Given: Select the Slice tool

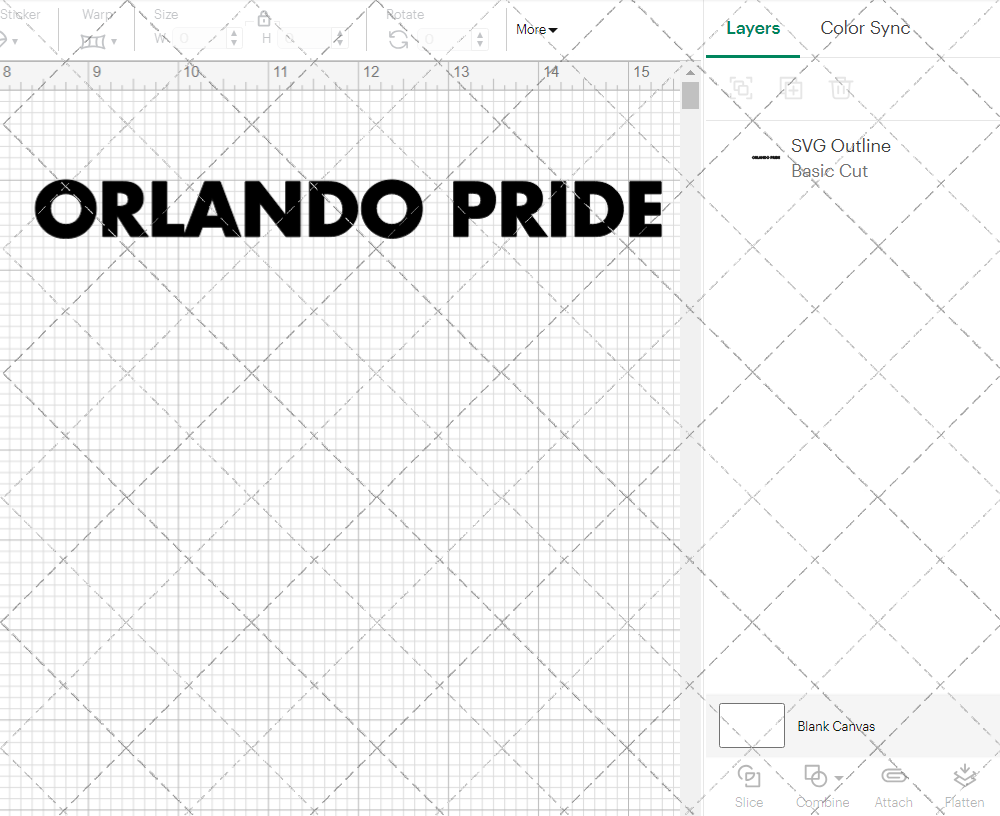Looking at the screenshot, I should (x=748, y=785).
